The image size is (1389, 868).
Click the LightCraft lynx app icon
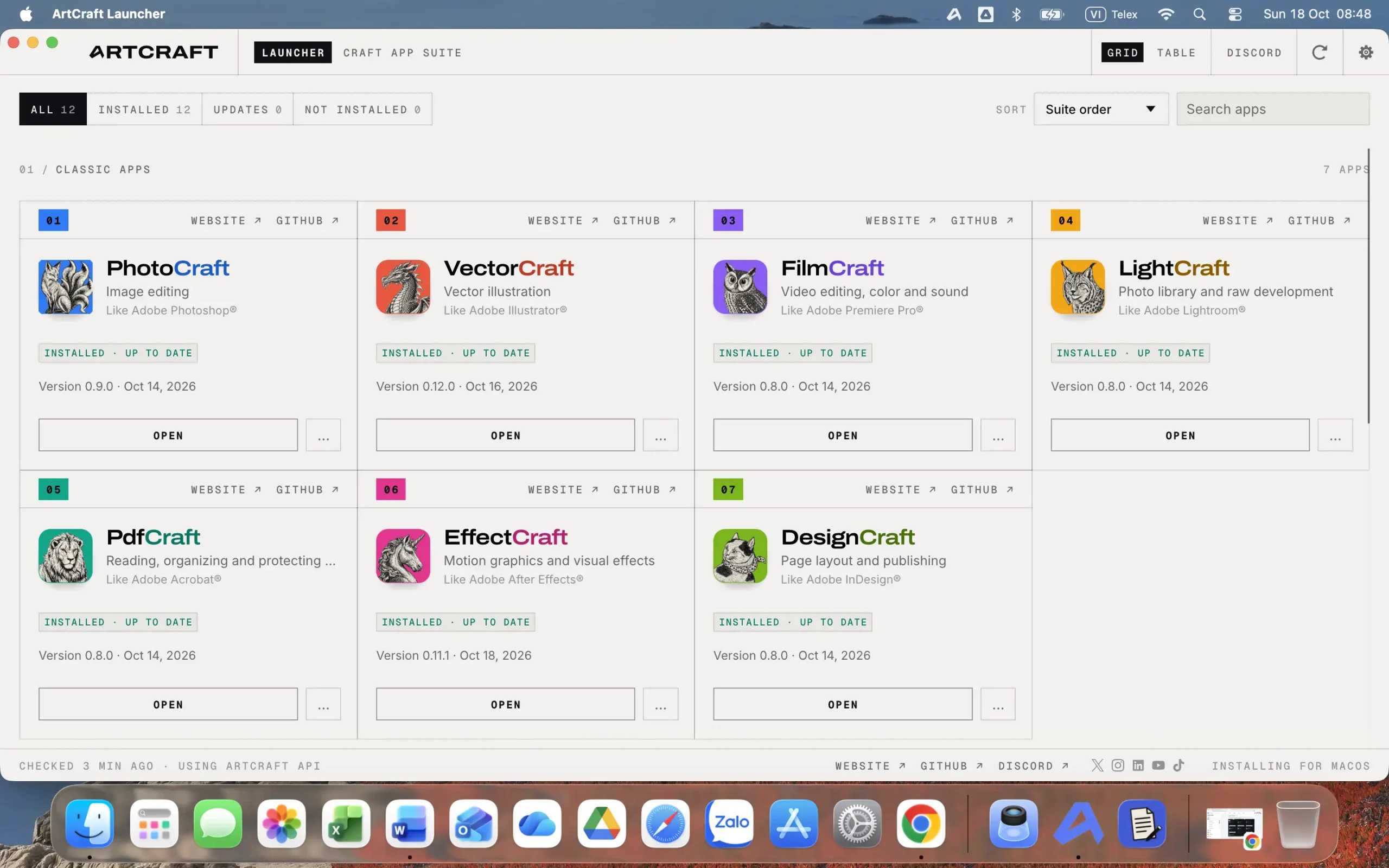point(1078,287)
